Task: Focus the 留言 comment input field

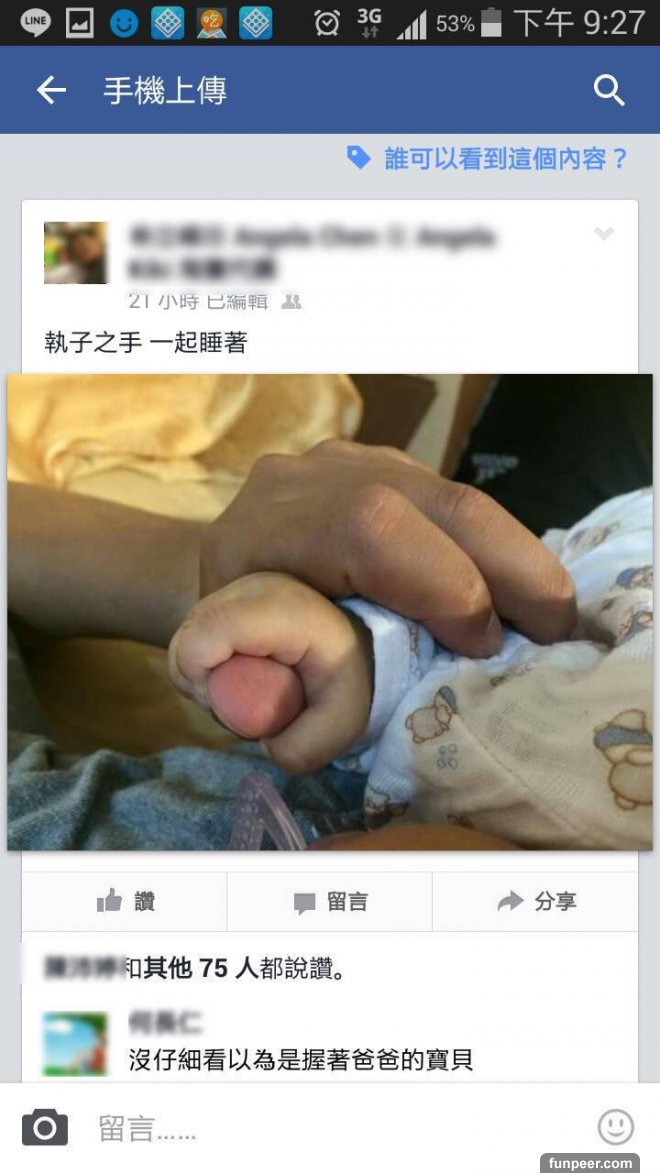Action: (x=329, y=1128)
